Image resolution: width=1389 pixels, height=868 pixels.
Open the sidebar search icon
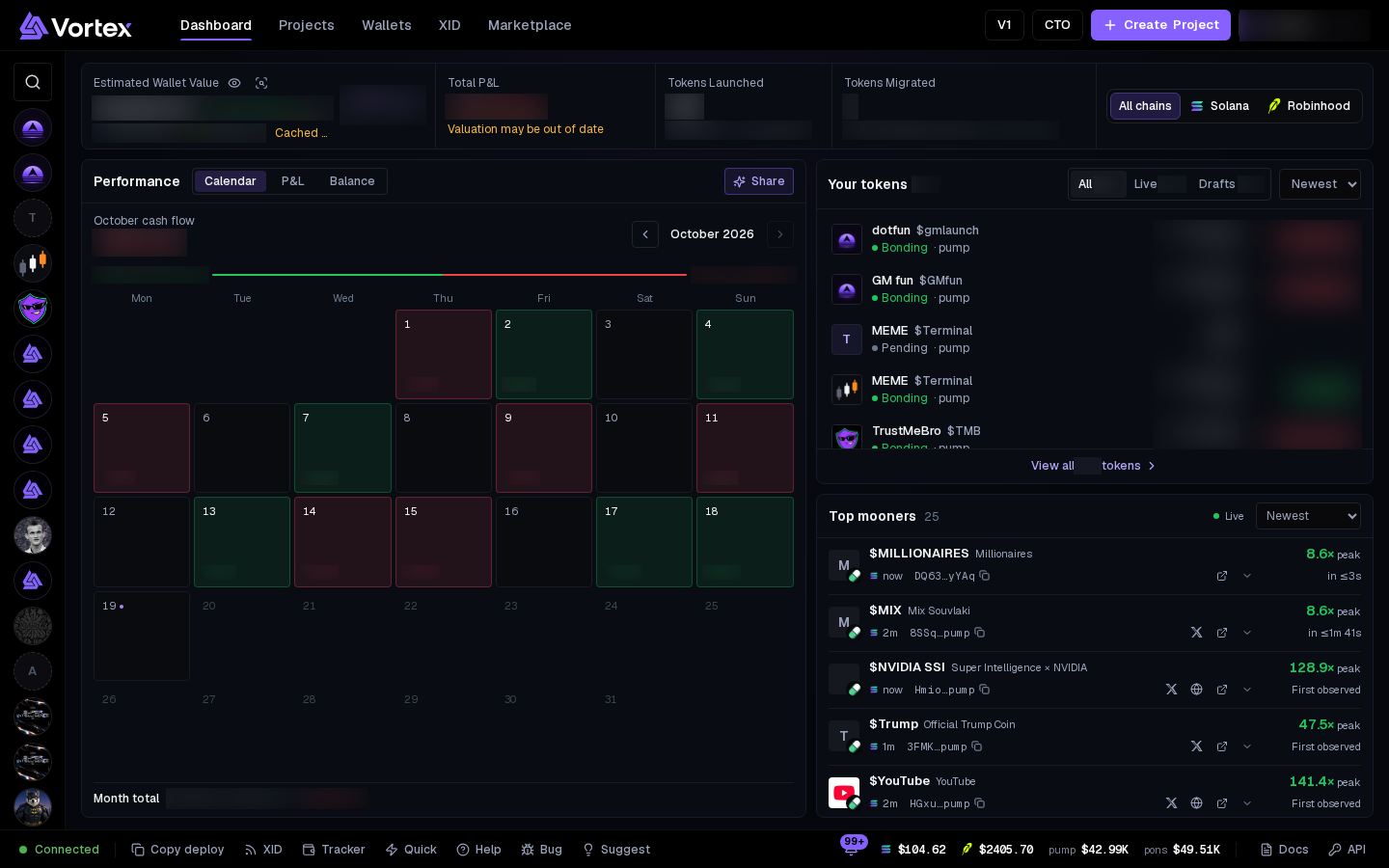point(33,82)
